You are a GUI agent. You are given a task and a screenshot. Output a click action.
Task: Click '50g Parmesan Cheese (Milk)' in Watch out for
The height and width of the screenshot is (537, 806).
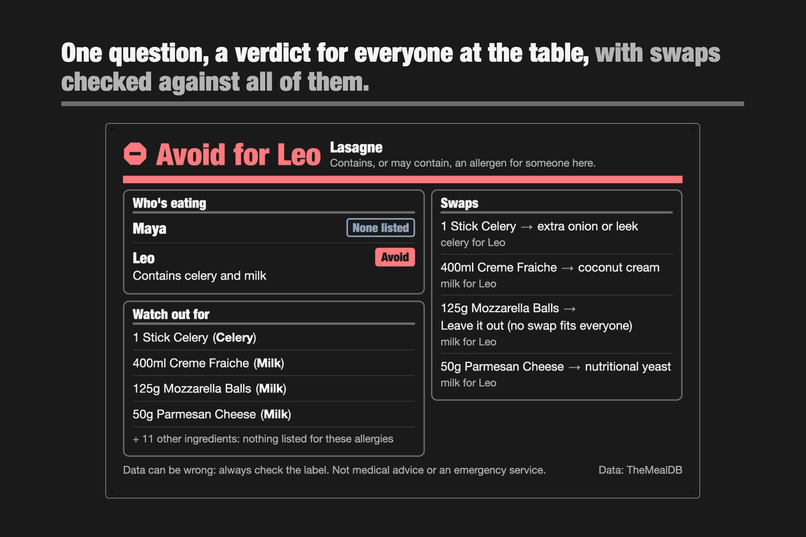click(x=212, y=414)
